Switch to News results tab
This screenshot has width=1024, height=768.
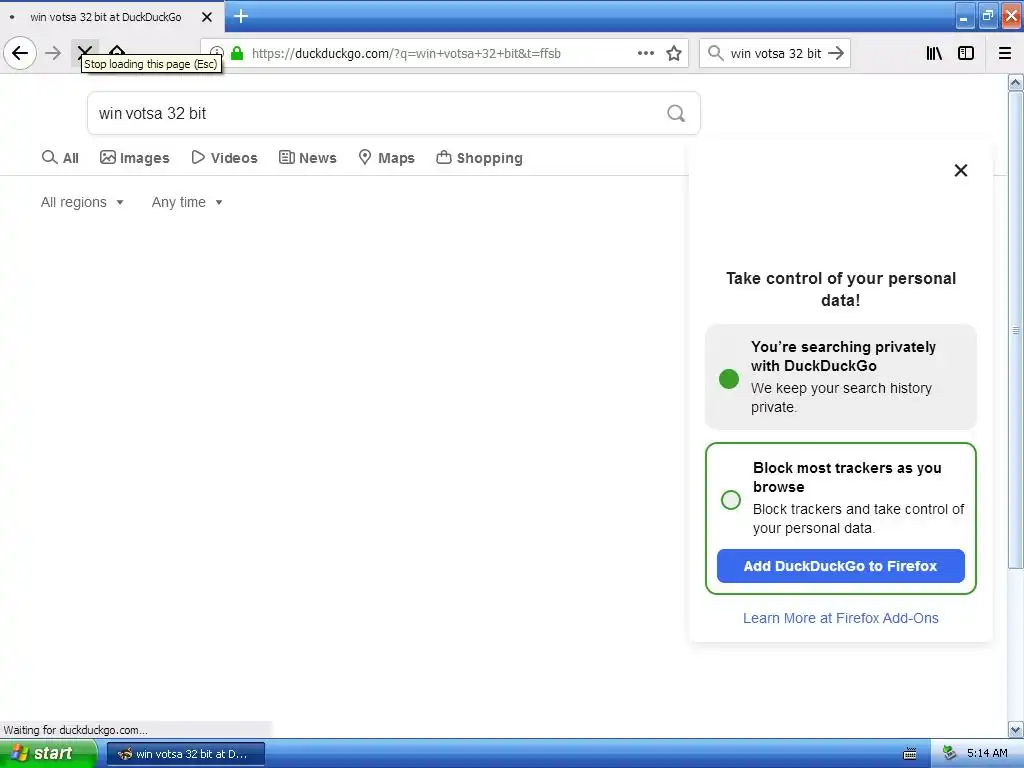pos(308,158)
